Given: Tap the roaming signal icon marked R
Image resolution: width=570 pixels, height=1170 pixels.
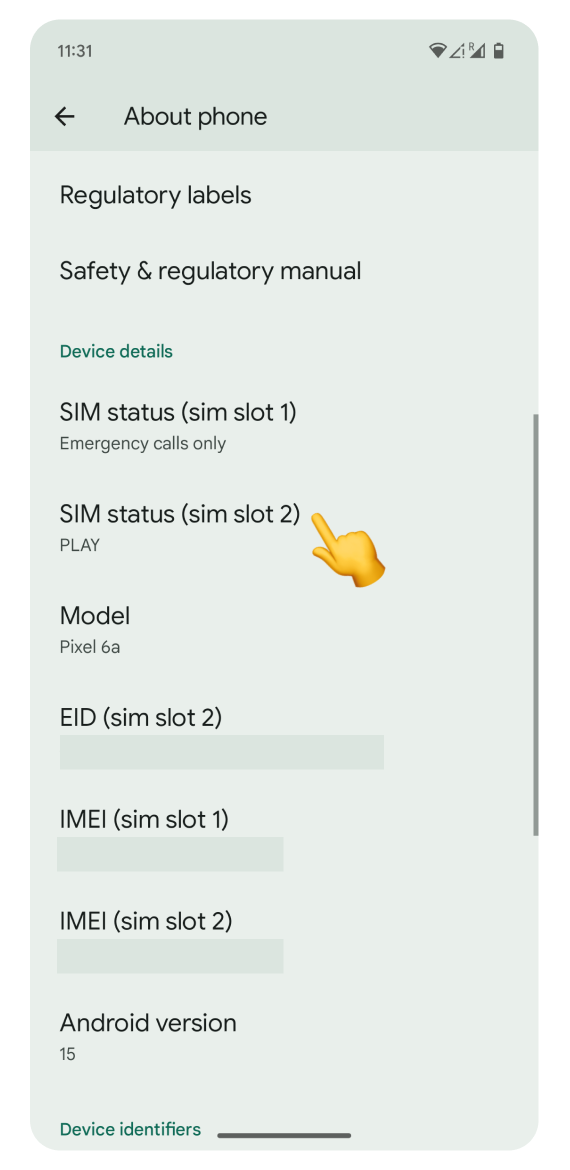Looking at the screenshot, I should [x=476, y=51].
